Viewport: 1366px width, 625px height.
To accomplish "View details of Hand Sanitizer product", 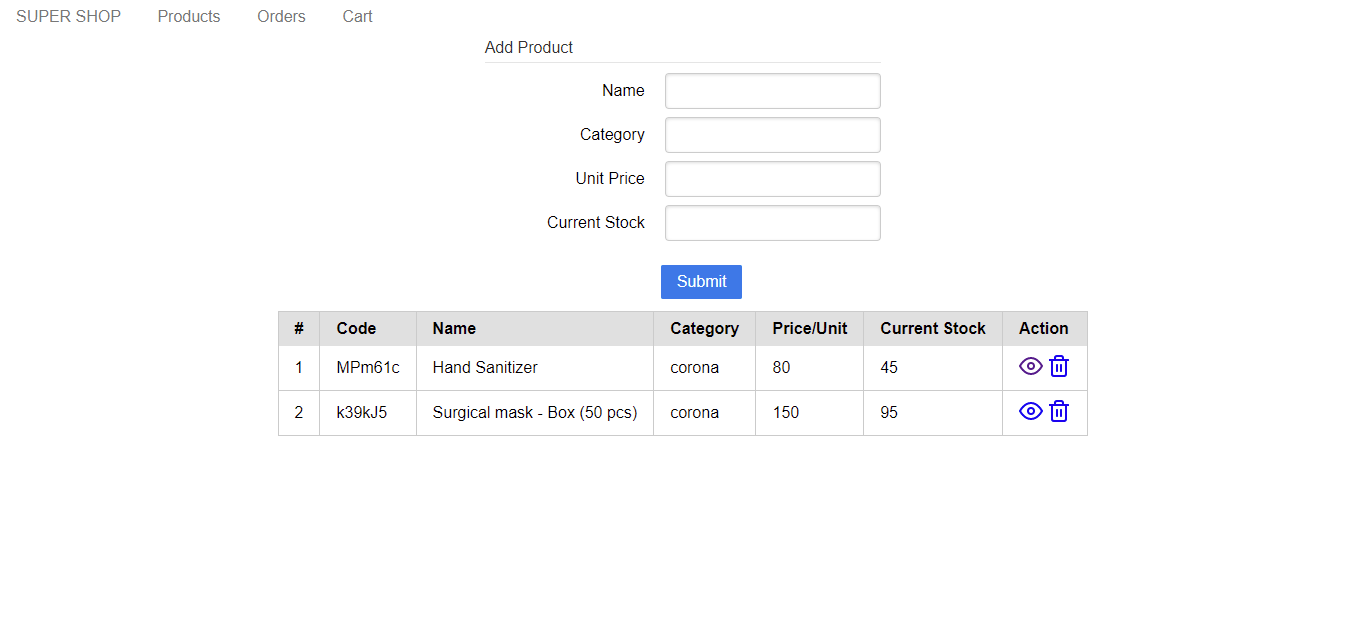I will (1030, 367).
